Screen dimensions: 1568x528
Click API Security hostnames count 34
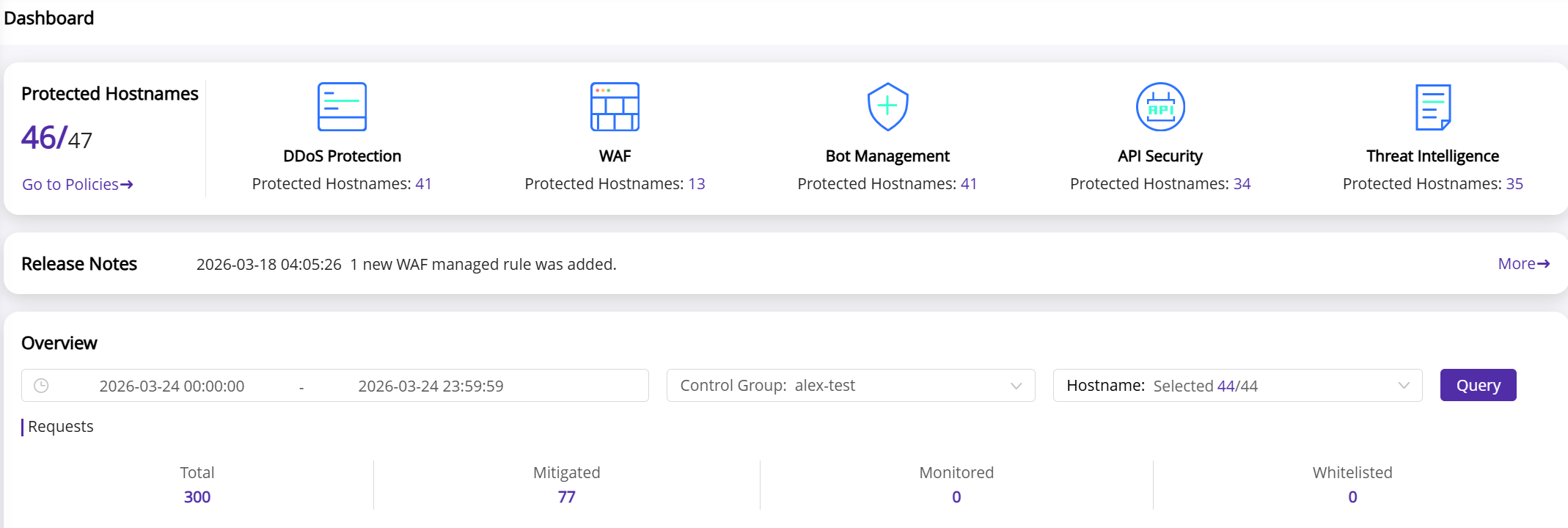(1242, 183)
